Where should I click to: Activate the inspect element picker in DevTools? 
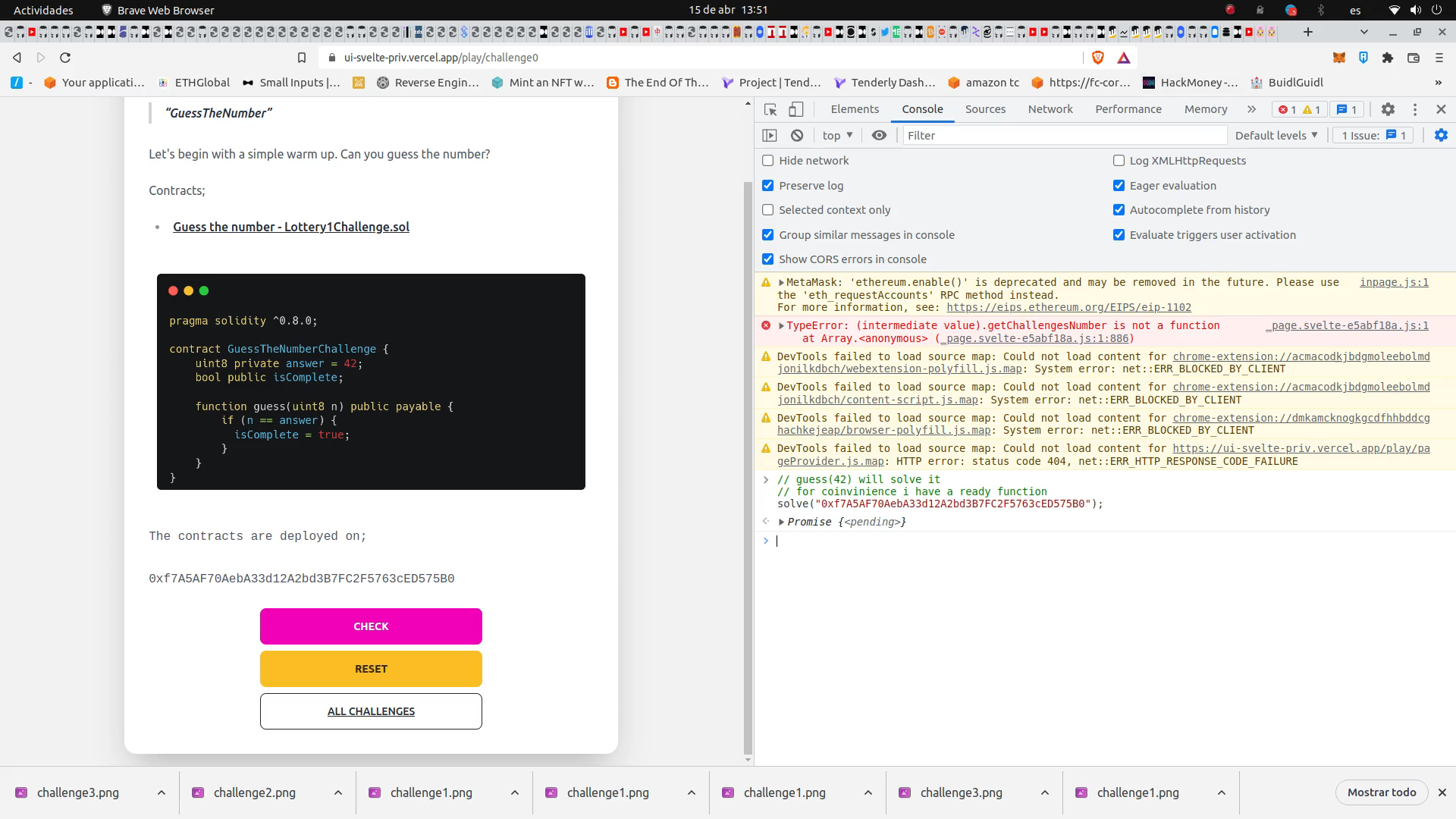pos(770,109)
